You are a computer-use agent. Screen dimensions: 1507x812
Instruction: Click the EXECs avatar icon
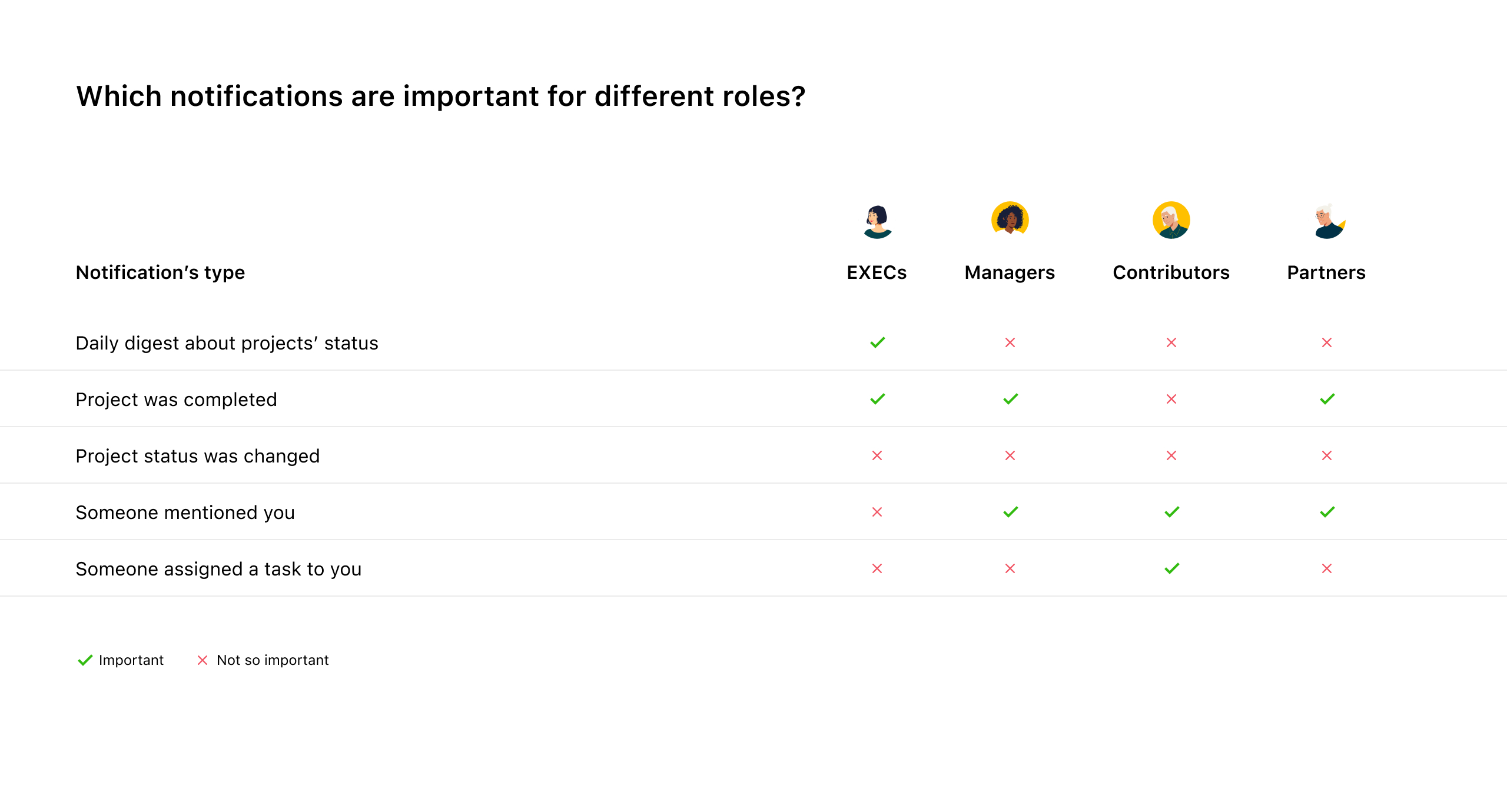[877, 221]
